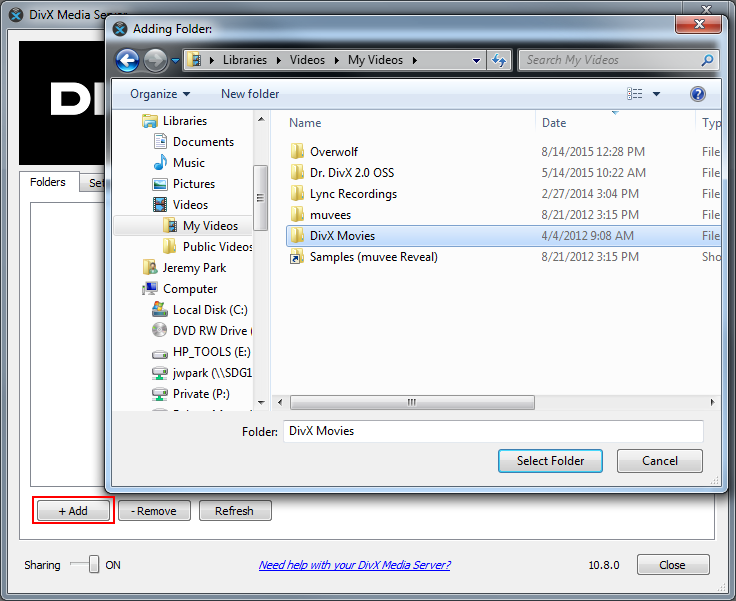Confirm with Select Folder button
The image size is (736, 601).
click(x=550, y=461)
